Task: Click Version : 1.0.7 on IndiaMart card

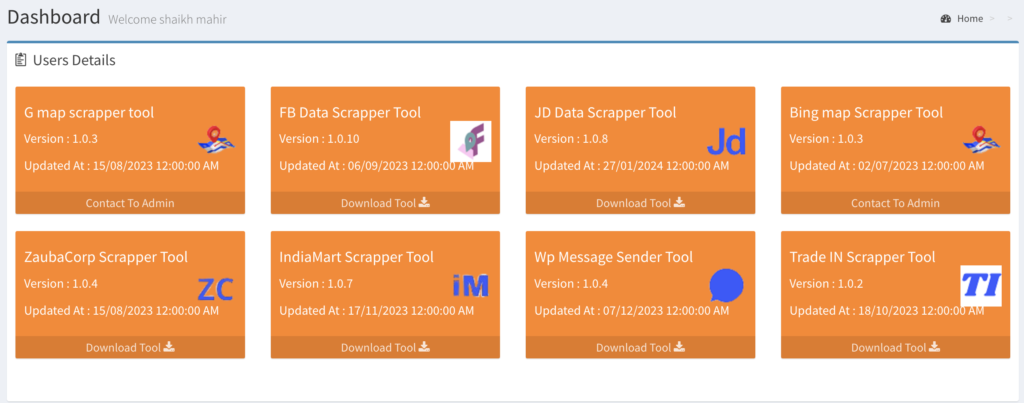Action: point(316,283)
